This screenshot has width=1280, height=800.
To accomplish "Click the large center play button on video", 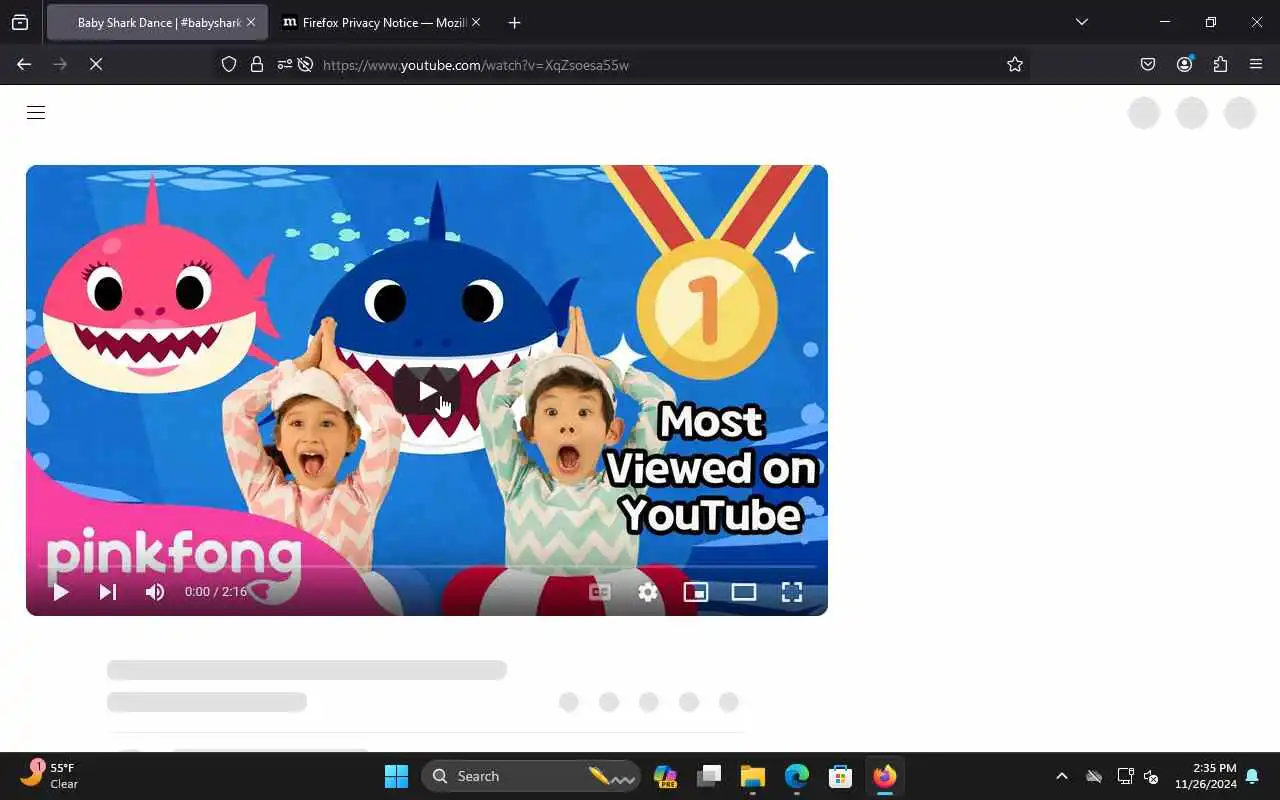I will tap(427, 391).
